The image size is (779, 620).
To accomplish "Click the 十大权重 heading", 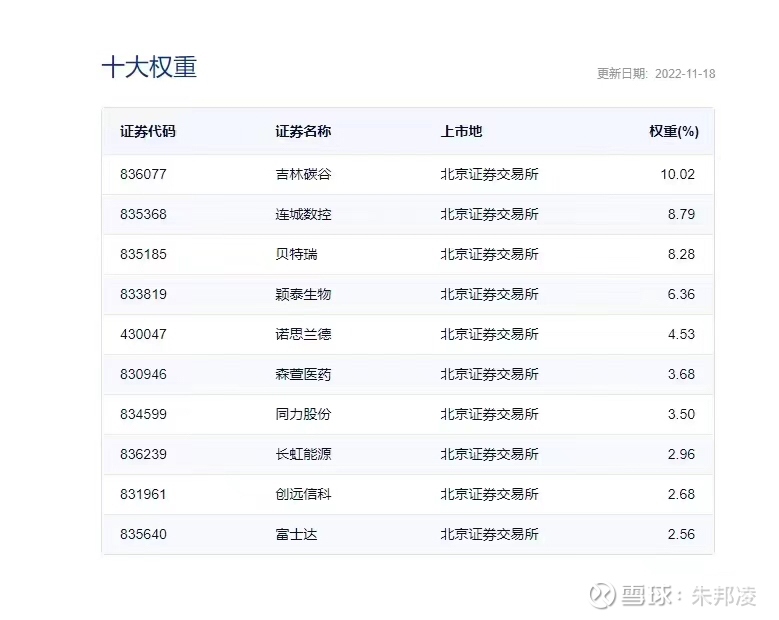I will coord(150,67).
